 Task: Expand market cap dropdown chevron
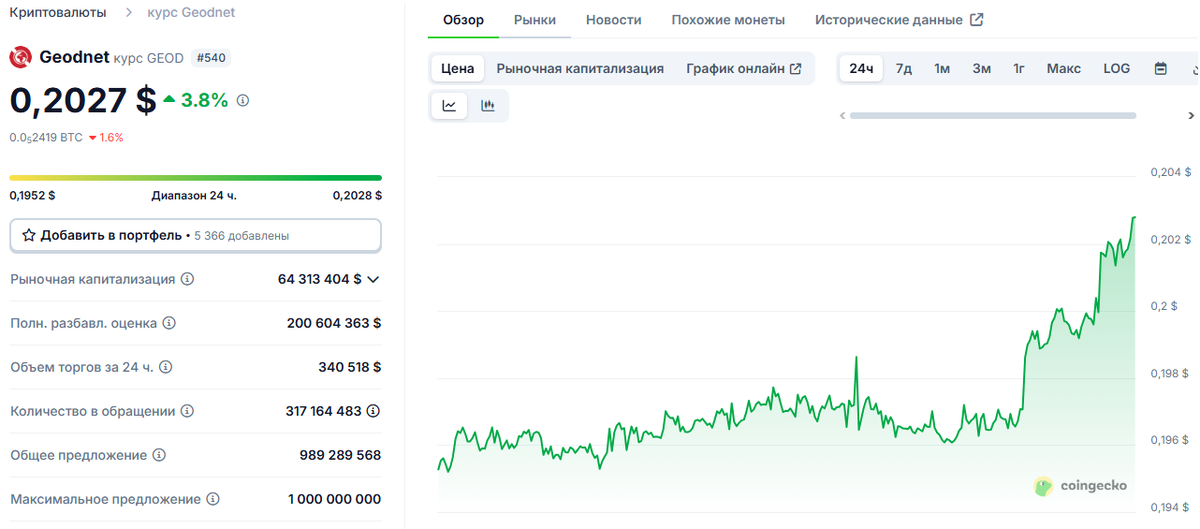click(x=373, y=280)
